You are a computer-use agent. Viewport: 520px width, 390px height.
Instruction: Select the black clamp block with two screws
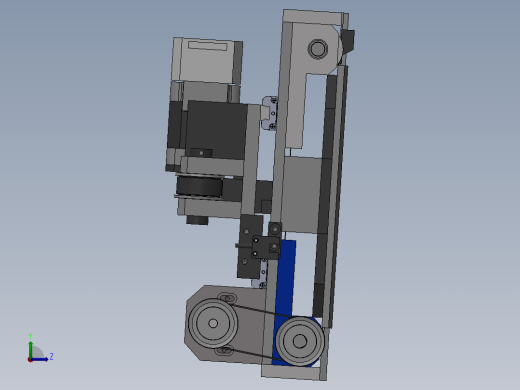tap(266, 247)
